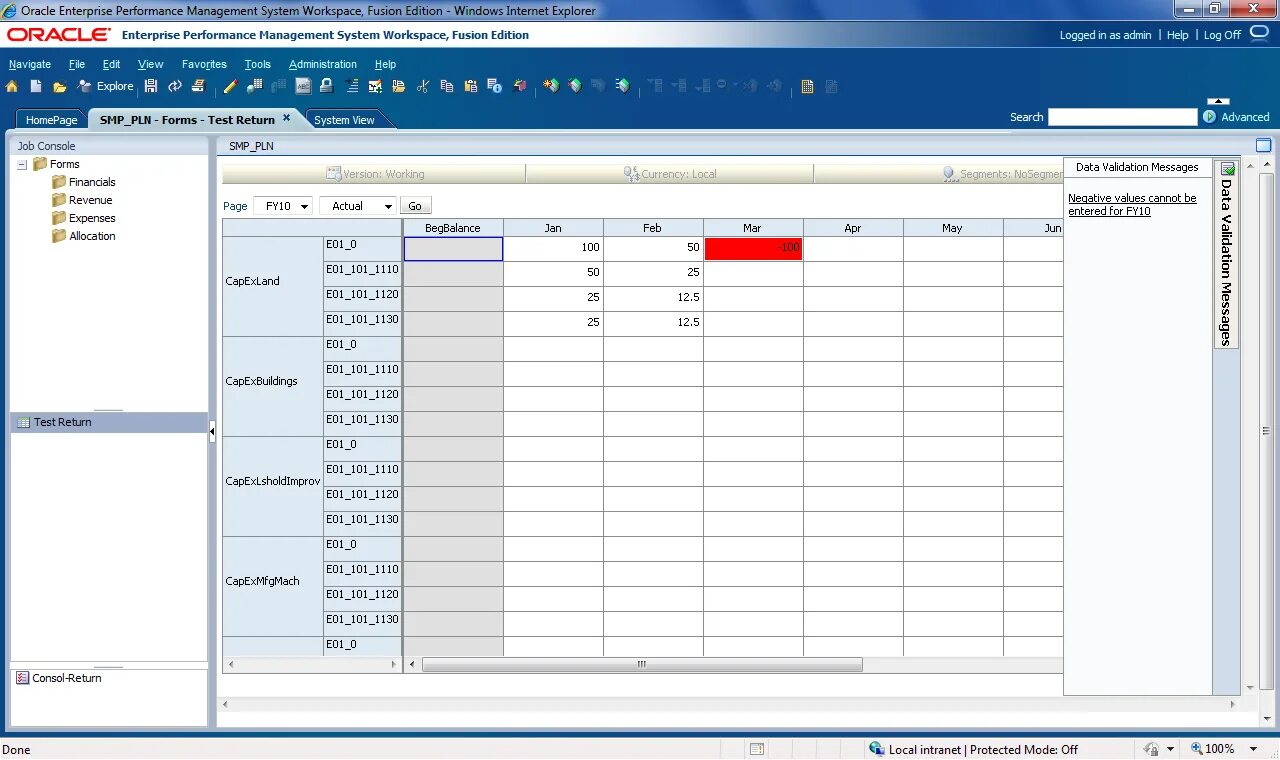
Task: Click the green Search go arrow icon
Action: tap(1210, 117)
